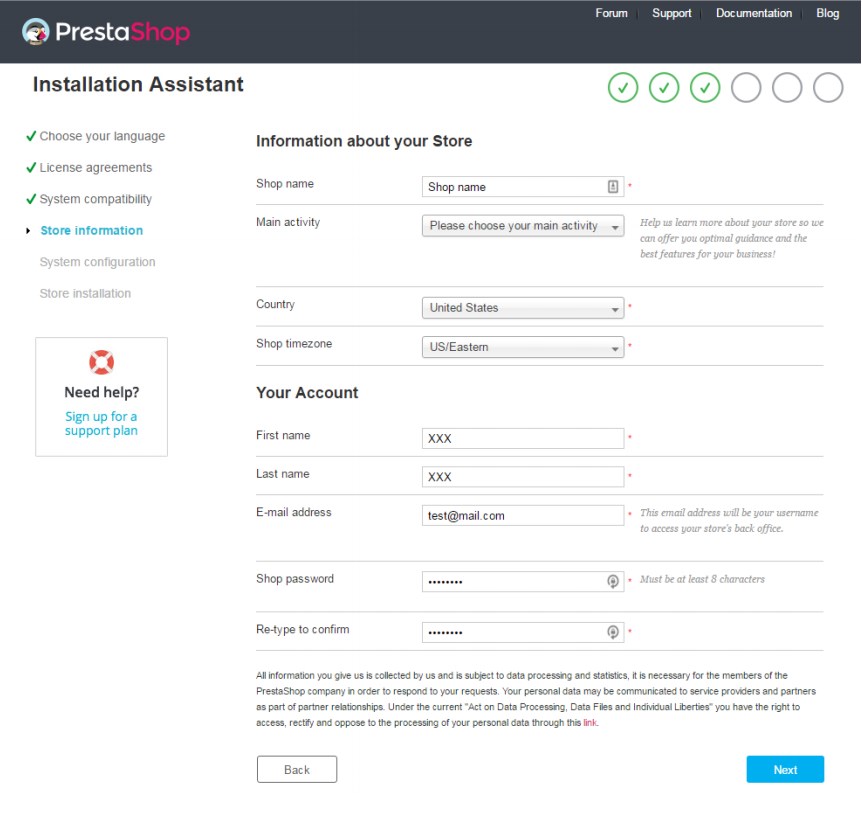Focus the E-mail address field

pos(523,516)
